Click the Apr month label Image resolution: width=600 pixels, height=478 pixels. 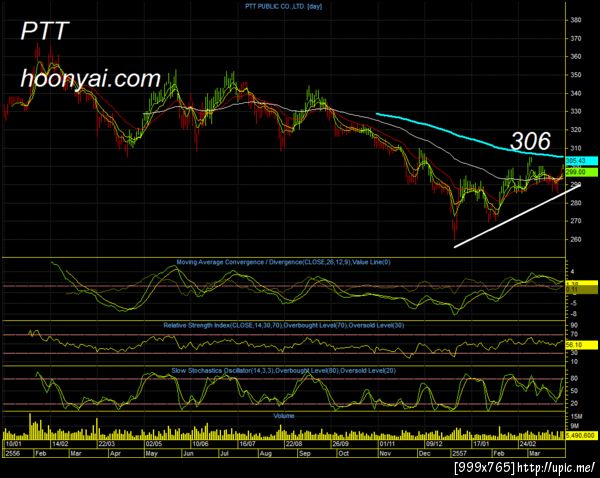point(115,454)
